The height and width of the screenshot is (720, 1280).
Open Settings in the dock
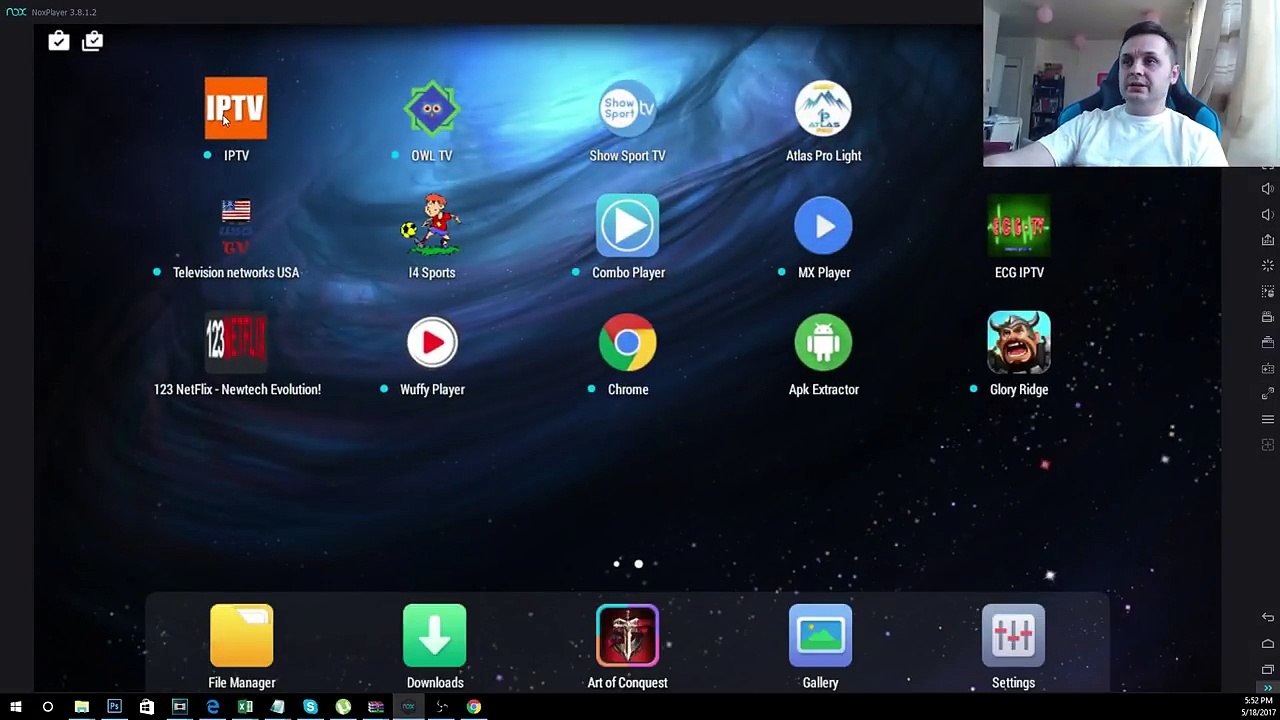tap(1013, 635)
